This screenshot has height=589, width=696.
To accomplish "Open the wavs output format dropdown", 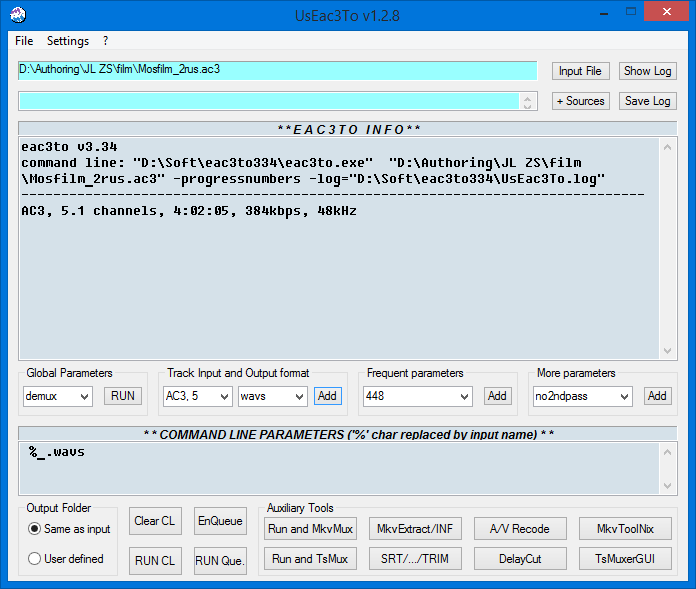I will [273, 396].
